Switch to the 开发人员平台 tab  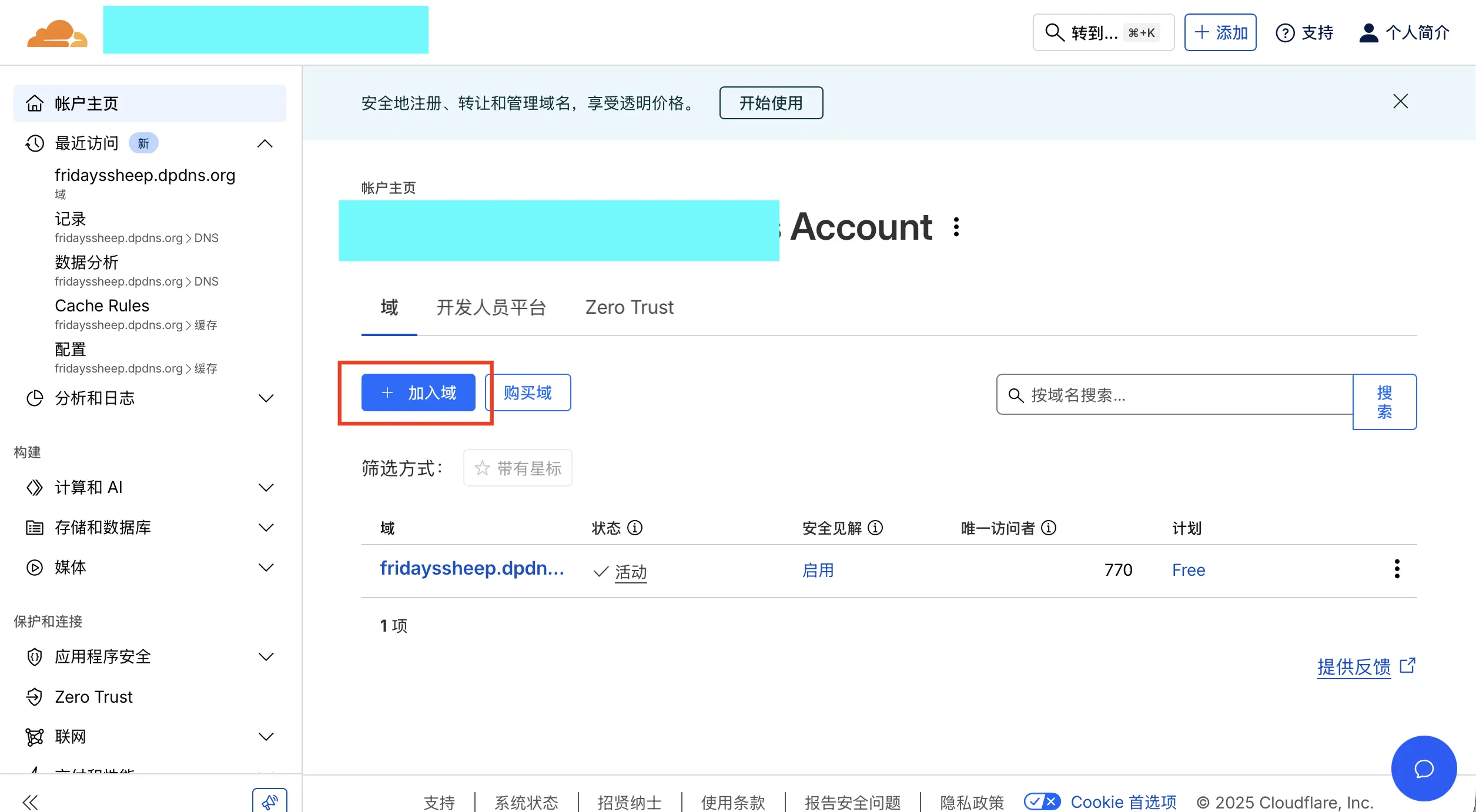coord(491,307)
